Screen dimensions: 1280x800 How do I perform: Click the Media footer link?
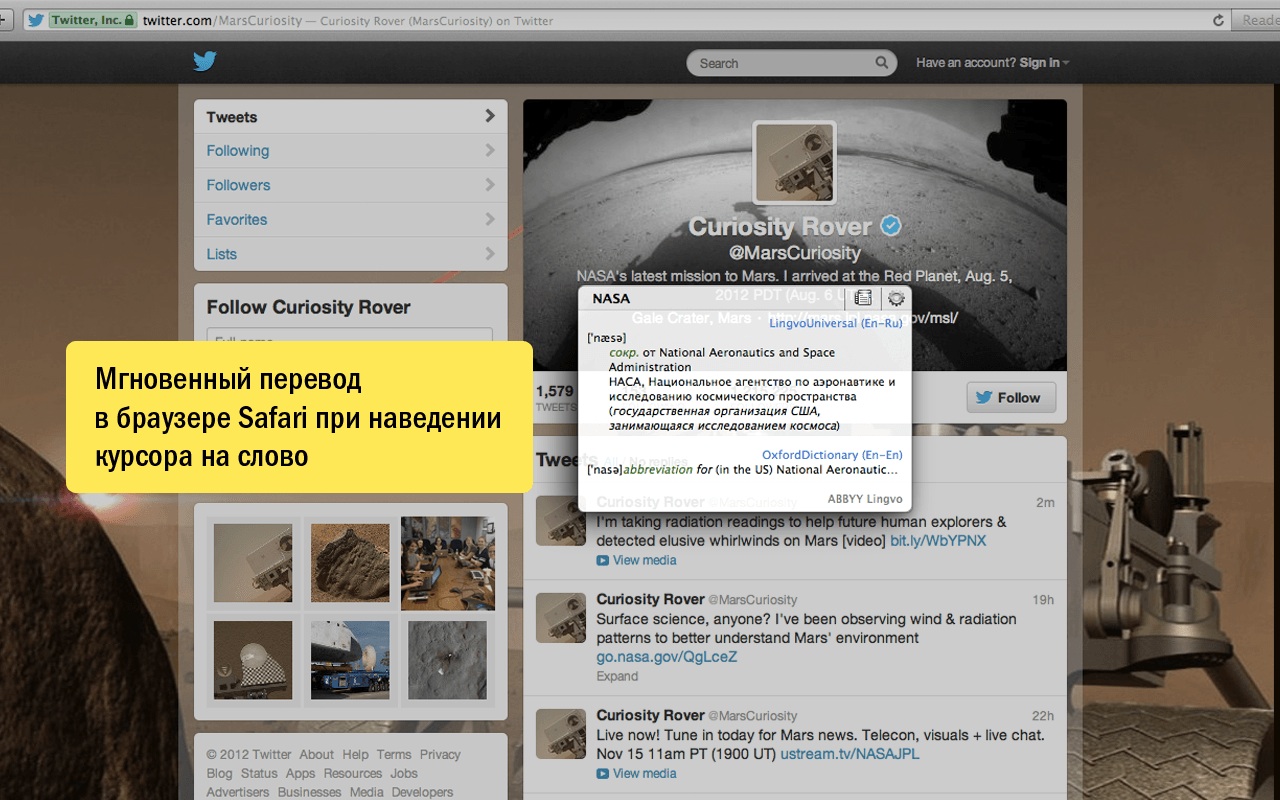[x=367, y=792]
